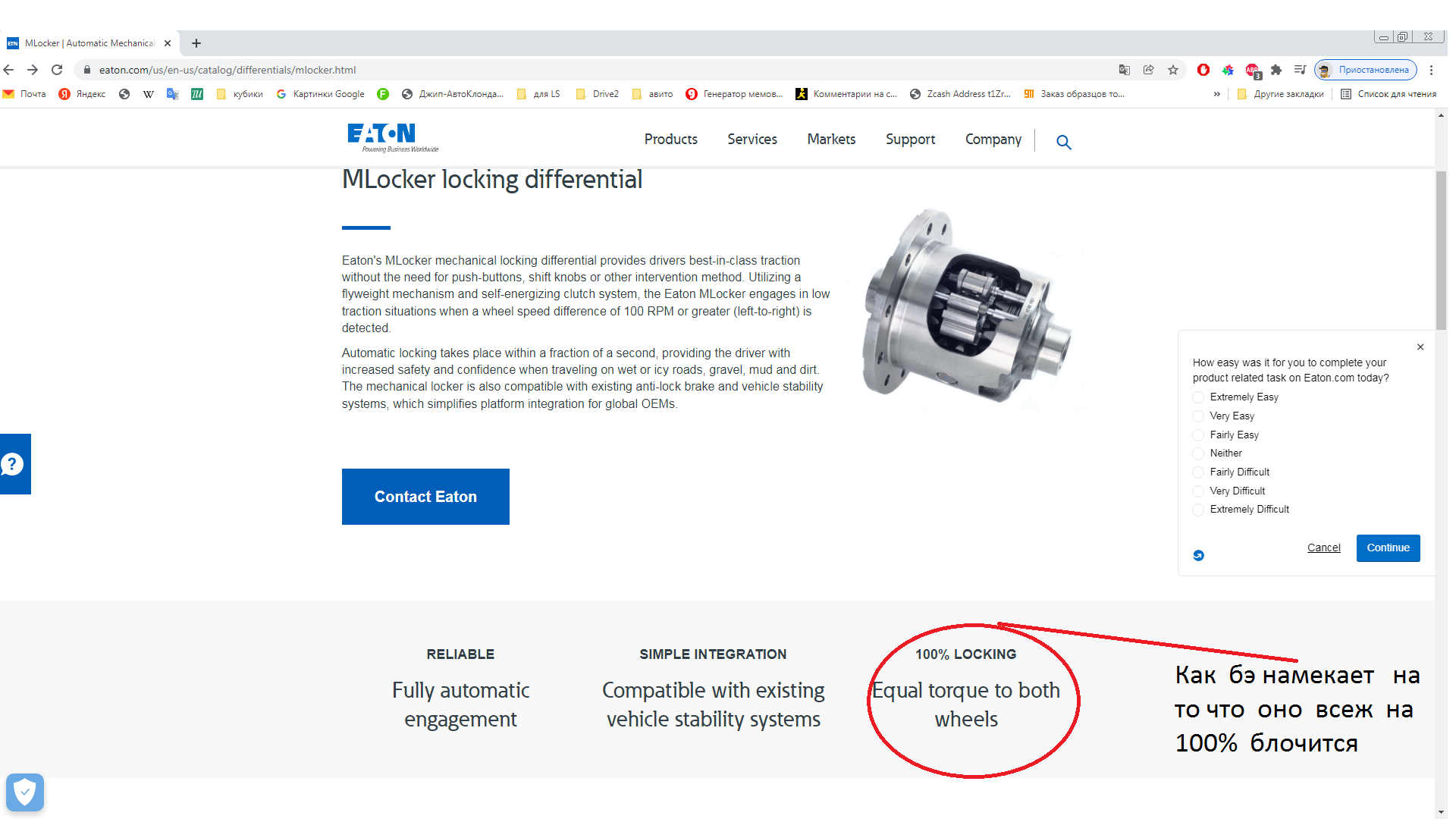
Task: Open the ABP Adblock Plus extension
Action: tap(1252, 71)
